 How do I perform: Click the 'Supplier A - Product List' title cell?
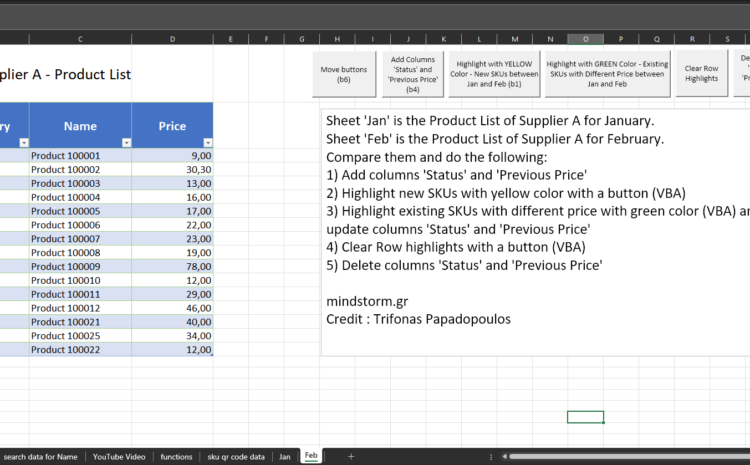(x=66, y=74)
